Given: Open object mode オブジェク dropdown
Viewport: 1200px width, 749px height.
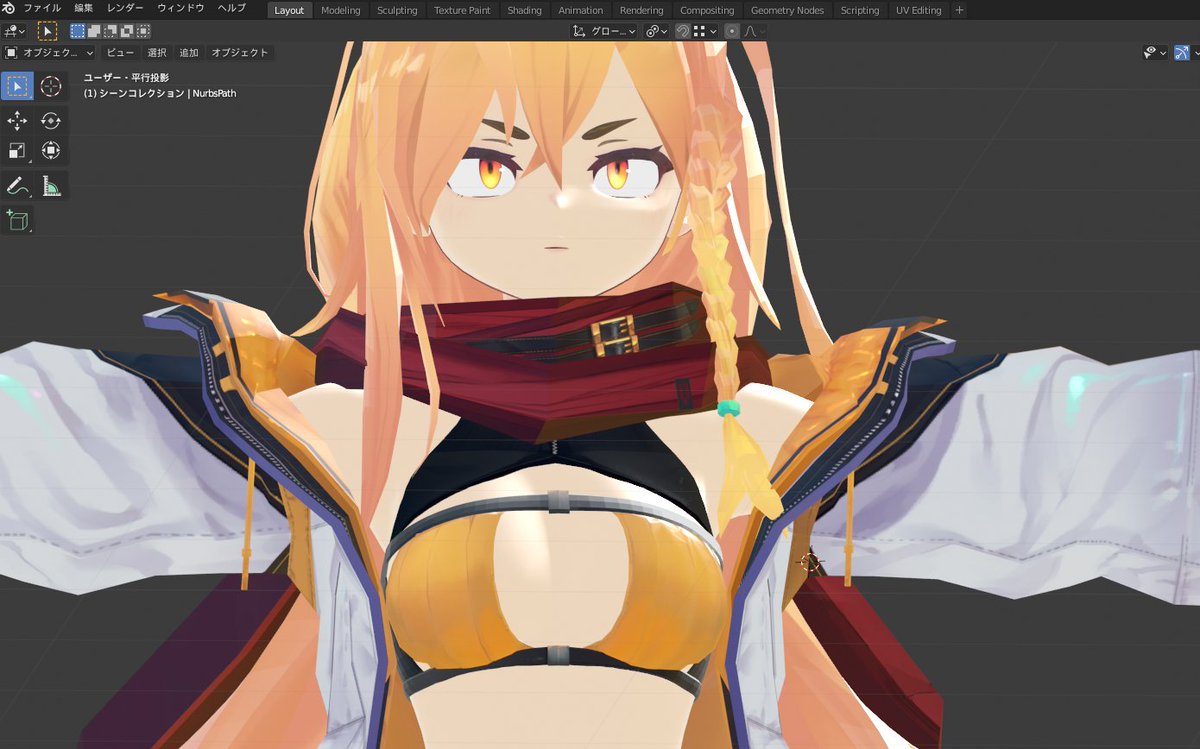Looking at the screenshot, I should coord(49,52).
